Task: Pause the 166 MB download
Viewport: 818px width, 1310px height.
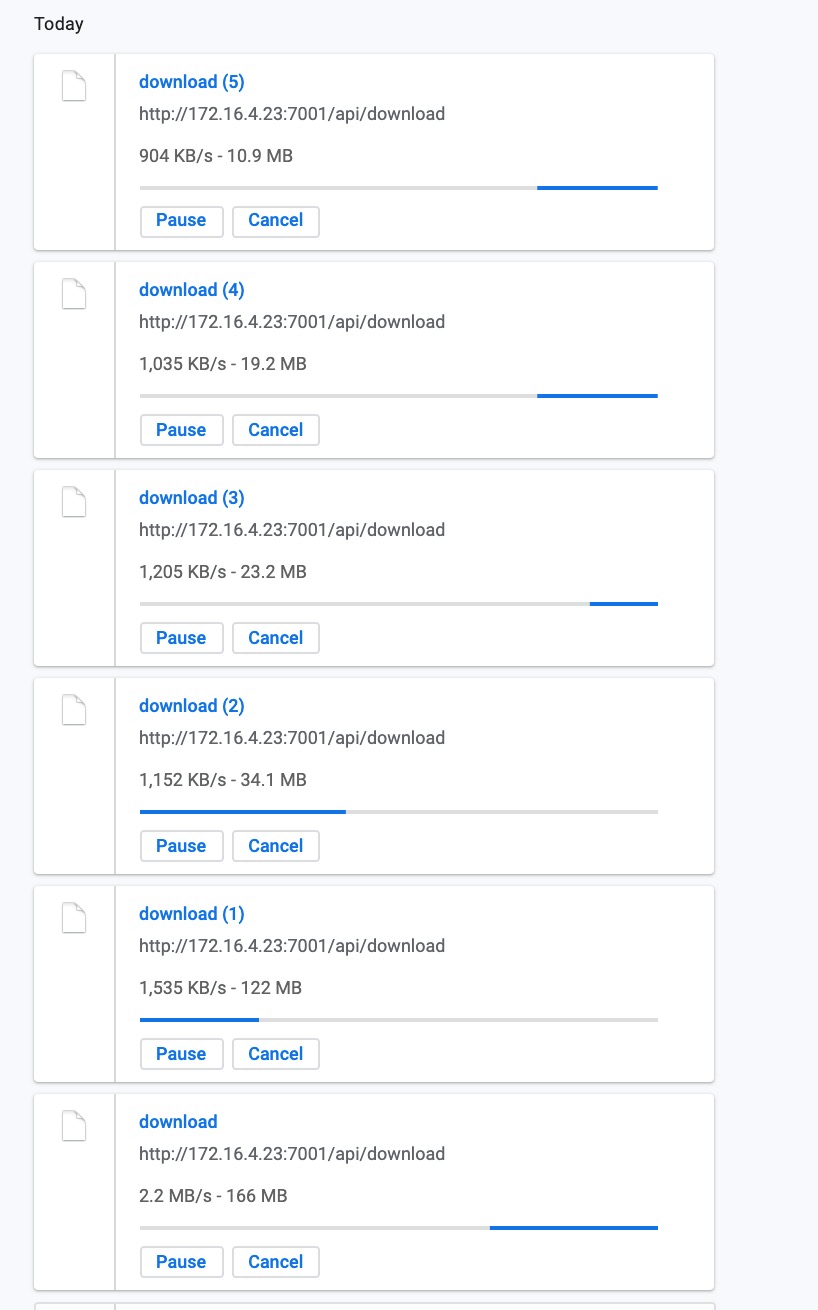Action: click(x=181, y=1262)
